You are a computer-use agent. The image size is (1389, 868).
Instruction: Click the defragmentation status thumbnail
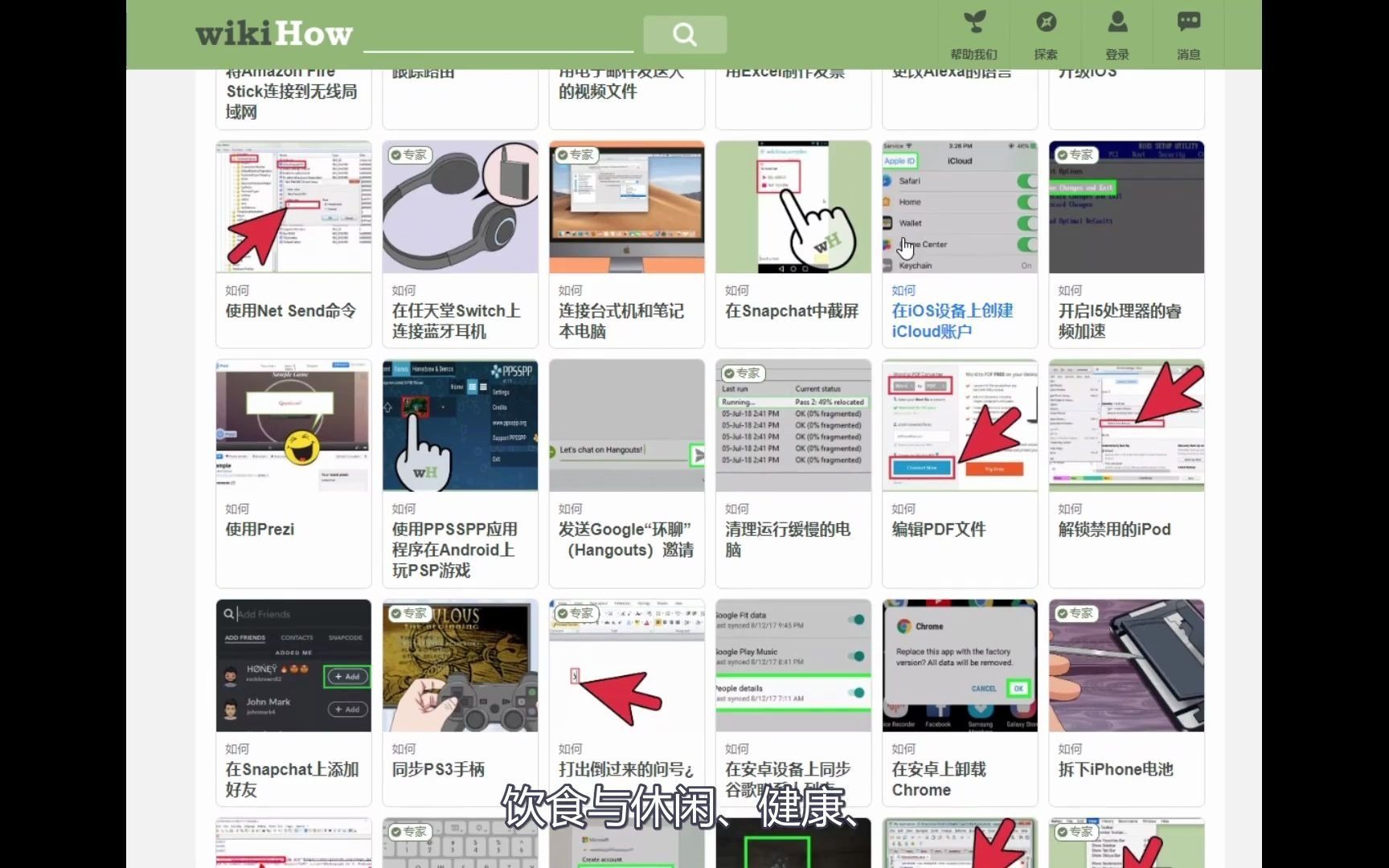pos(793,426)
